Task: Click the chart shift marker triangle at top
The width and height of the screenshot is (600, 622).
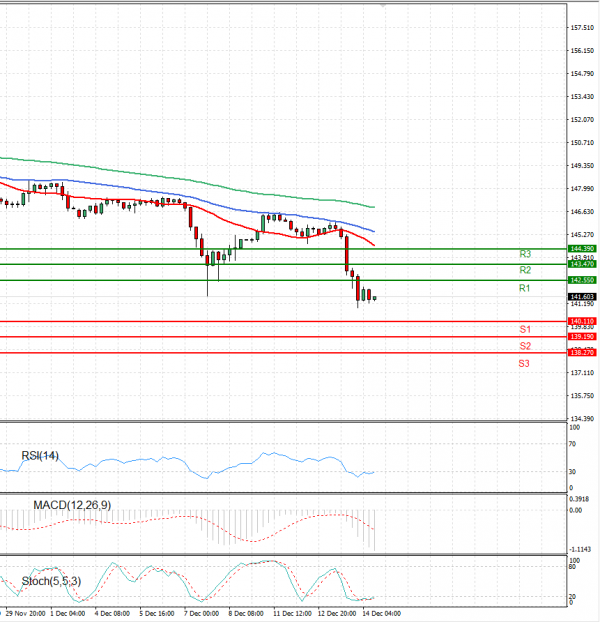Action: (382, 6)
